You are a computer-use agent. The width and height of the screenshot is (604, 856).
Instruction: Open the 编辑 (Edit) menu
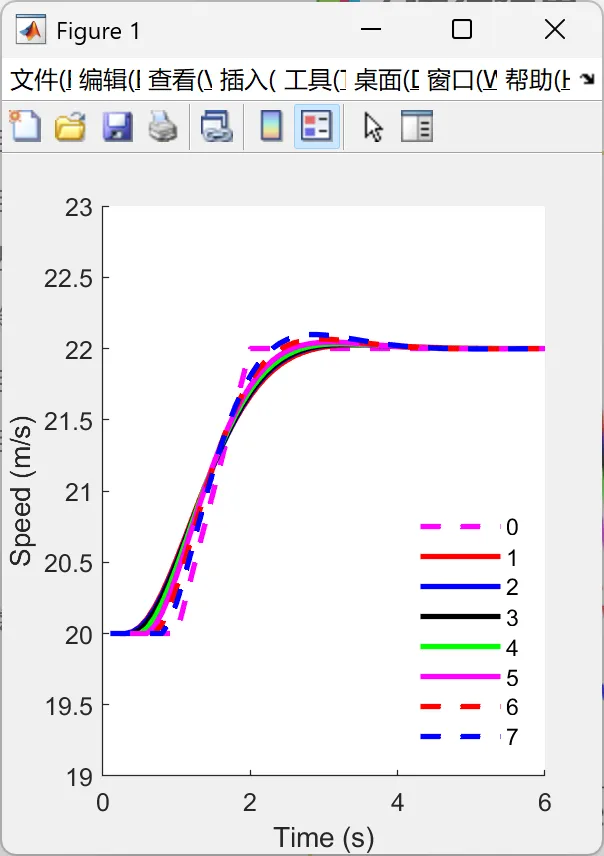tap(110, 80)
